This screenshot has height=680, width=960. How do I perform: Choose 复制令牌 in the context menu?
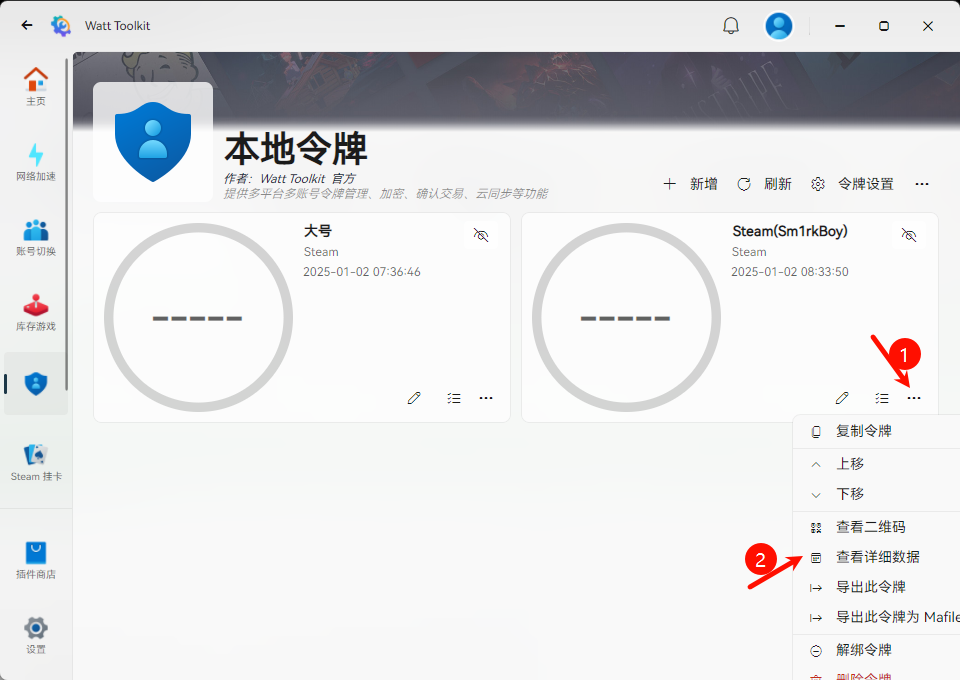(863, 431)
